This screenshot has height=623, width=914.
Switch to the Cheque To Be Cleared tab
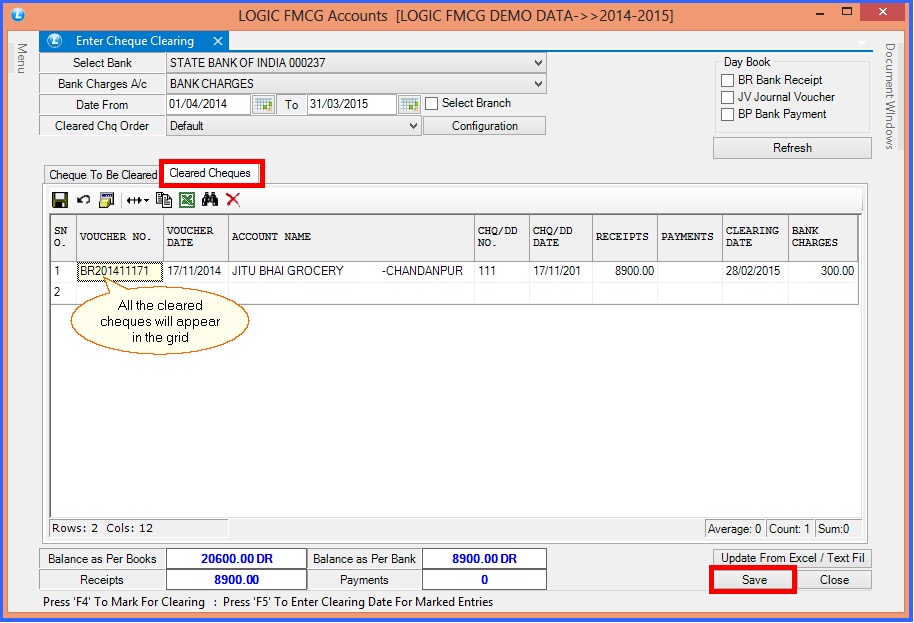point(101,173)
